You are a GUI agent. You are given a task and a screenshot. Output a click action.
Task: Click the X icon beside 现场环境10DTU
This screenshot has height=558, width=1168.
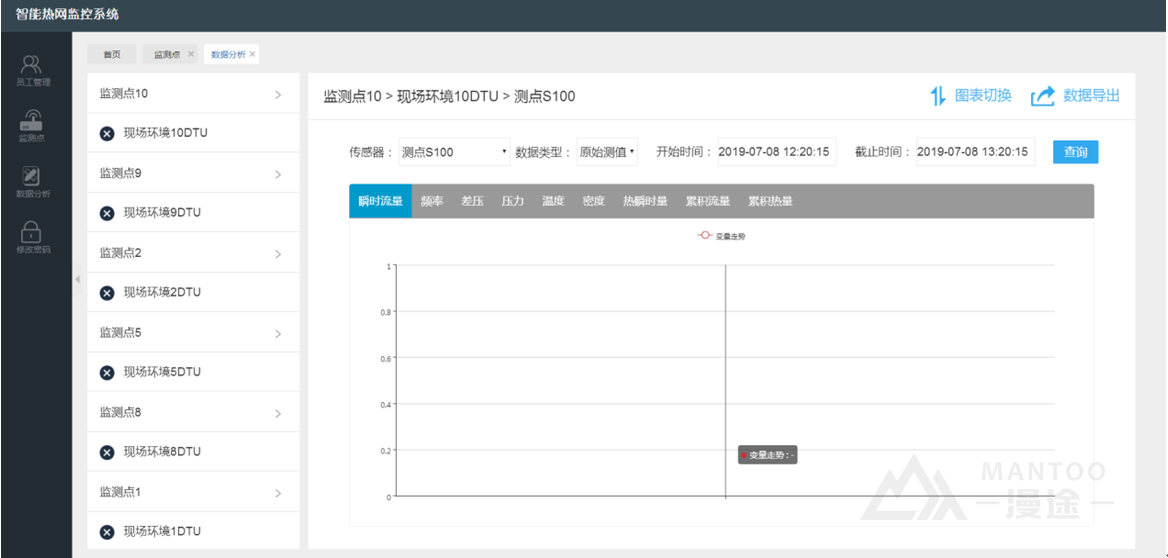pos(107,133)
